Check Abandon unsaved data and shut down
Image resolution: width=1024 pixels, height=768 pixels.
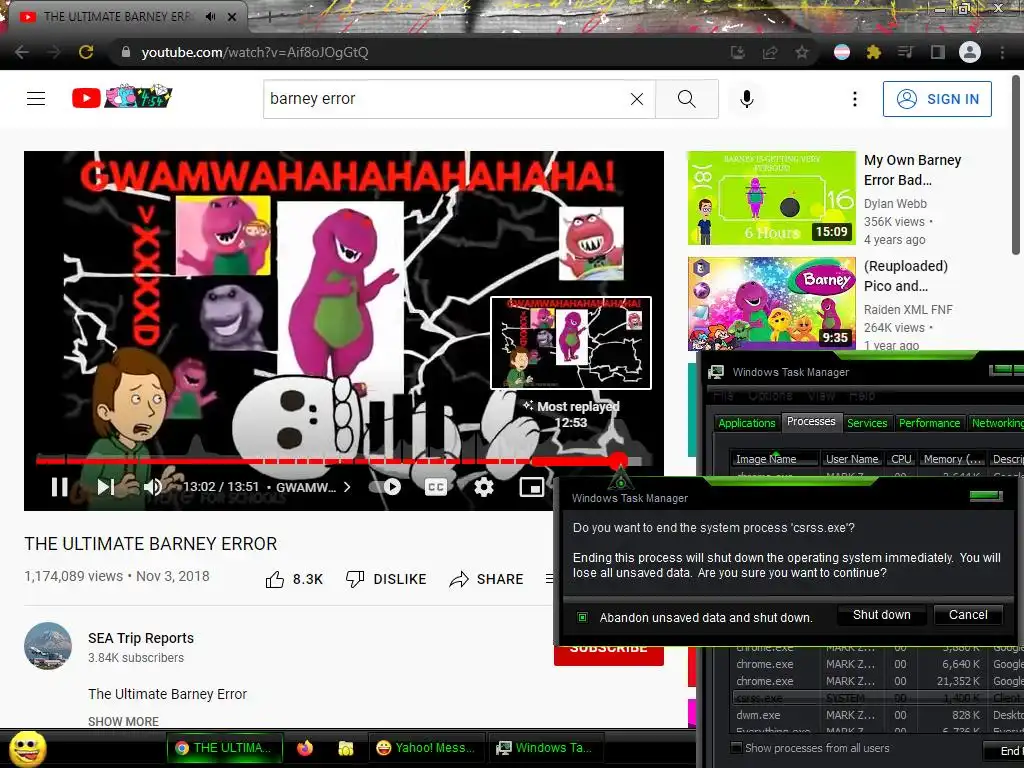pyautogui.click(x=583, y=617)
